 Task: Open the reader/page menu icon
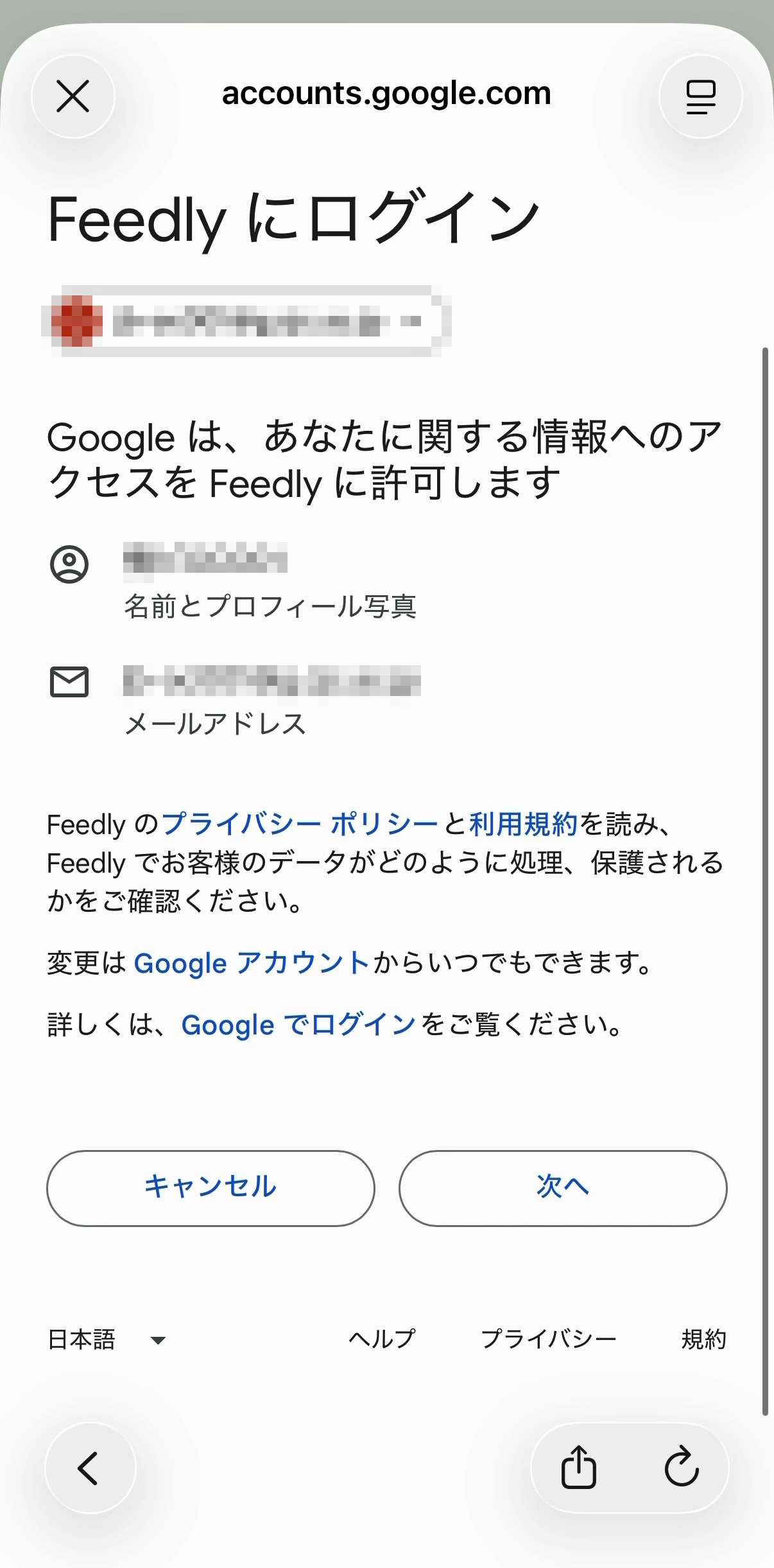tap(700, 96)
